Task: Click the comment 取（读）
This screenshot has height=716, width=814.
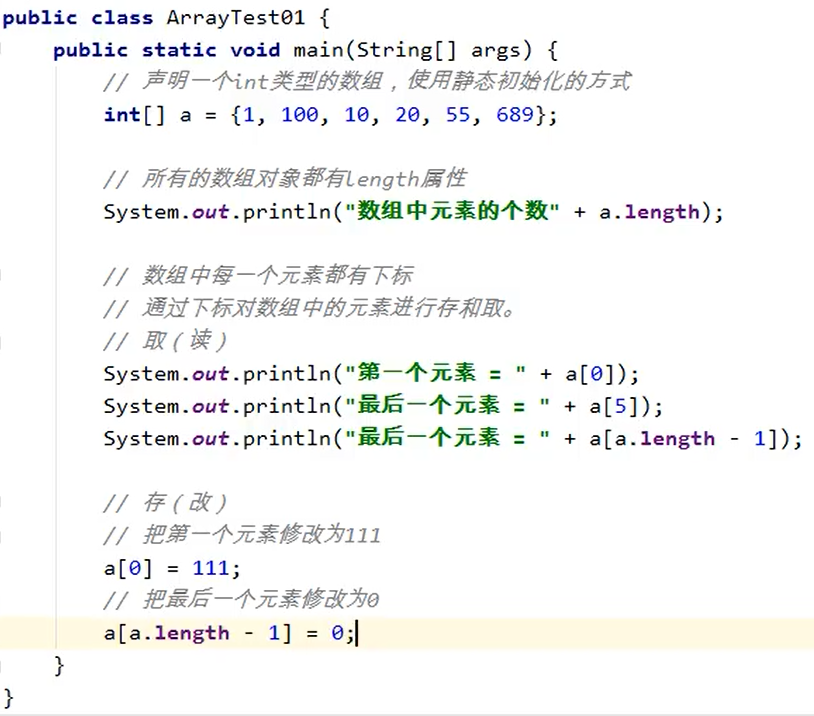Action: pyautogui.click(x=165, y=341)
